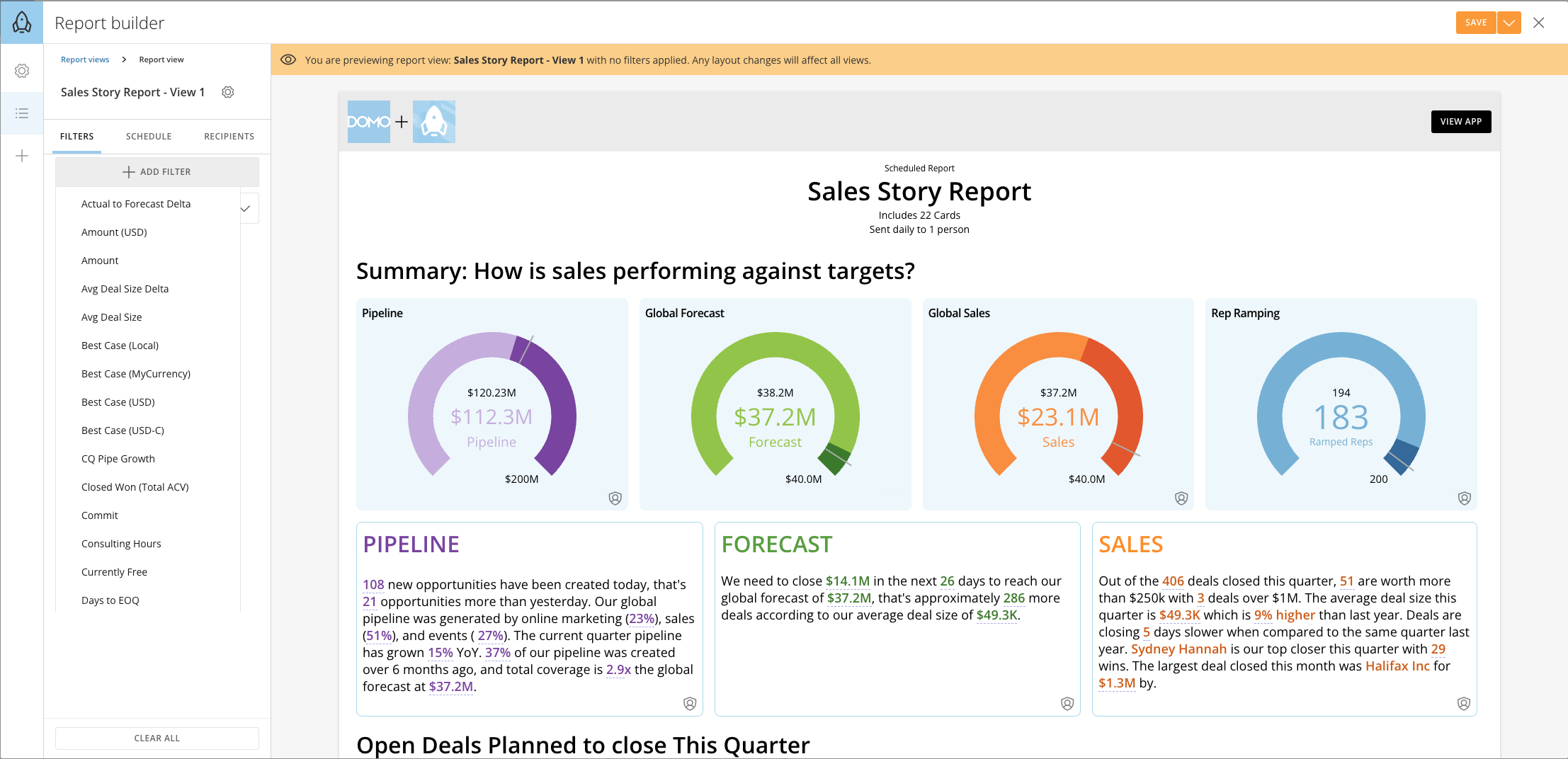Select the list icon in the left sidebar

tap(22, 113)
